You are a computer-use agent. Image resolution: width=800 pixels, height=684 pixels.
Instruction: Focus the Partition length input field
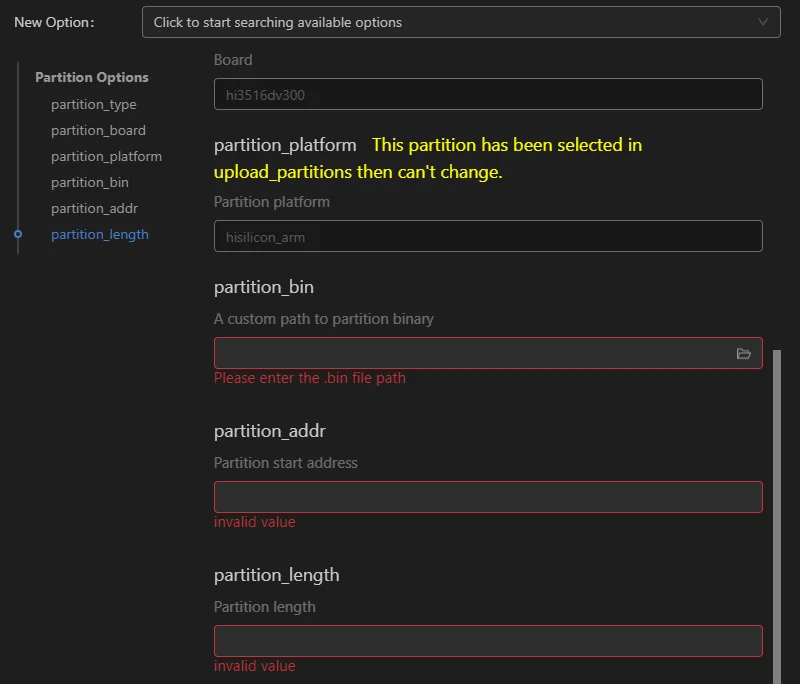click(x=488, y=641)
